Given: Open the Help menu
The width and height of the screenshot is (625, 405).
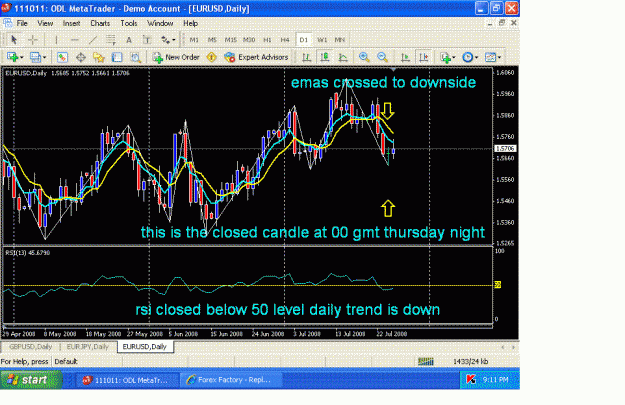Looking at the screenshot, I should tap(191, 24).
